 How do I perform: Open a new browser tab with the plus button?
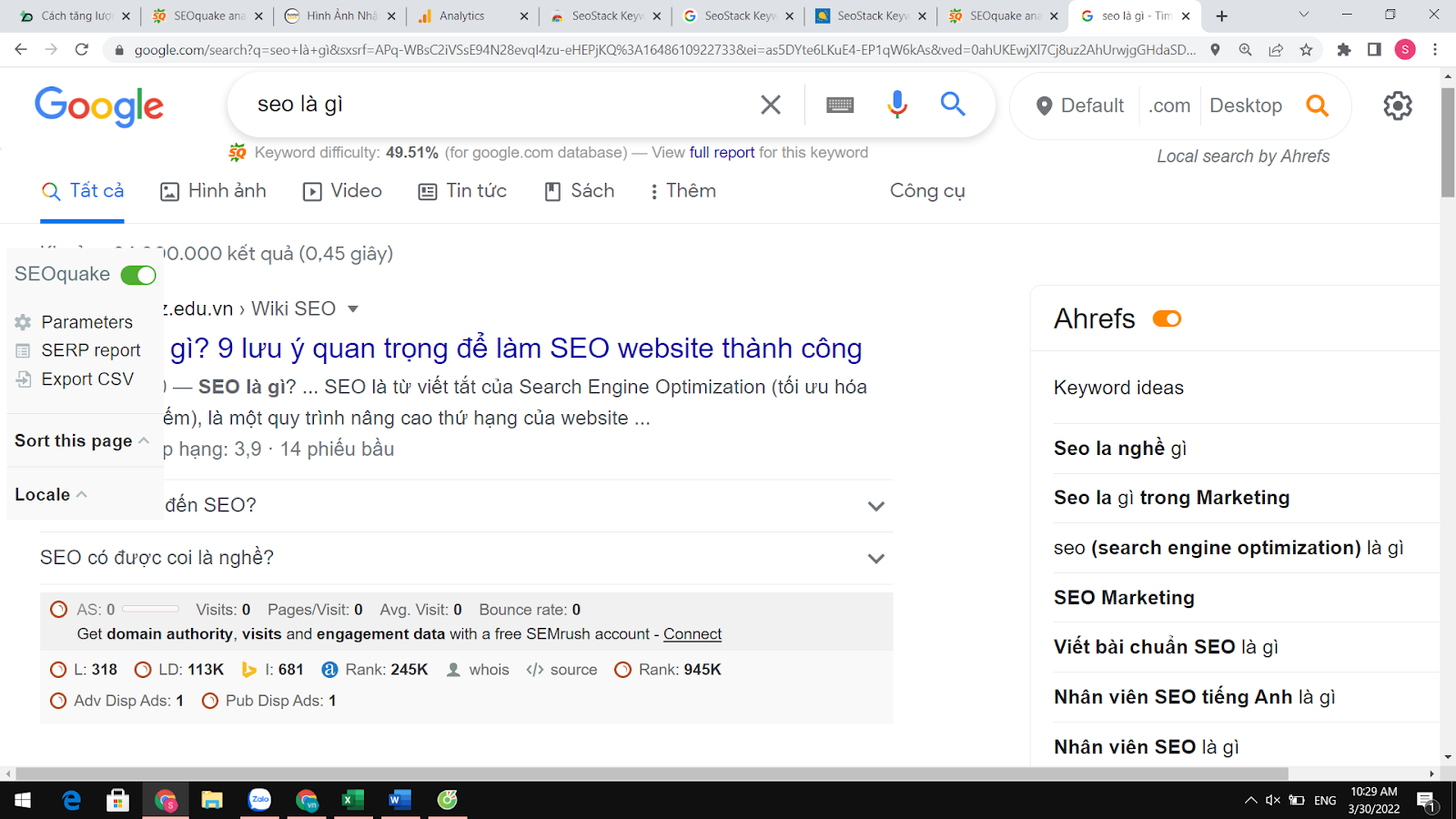[x=1222, y=15]
